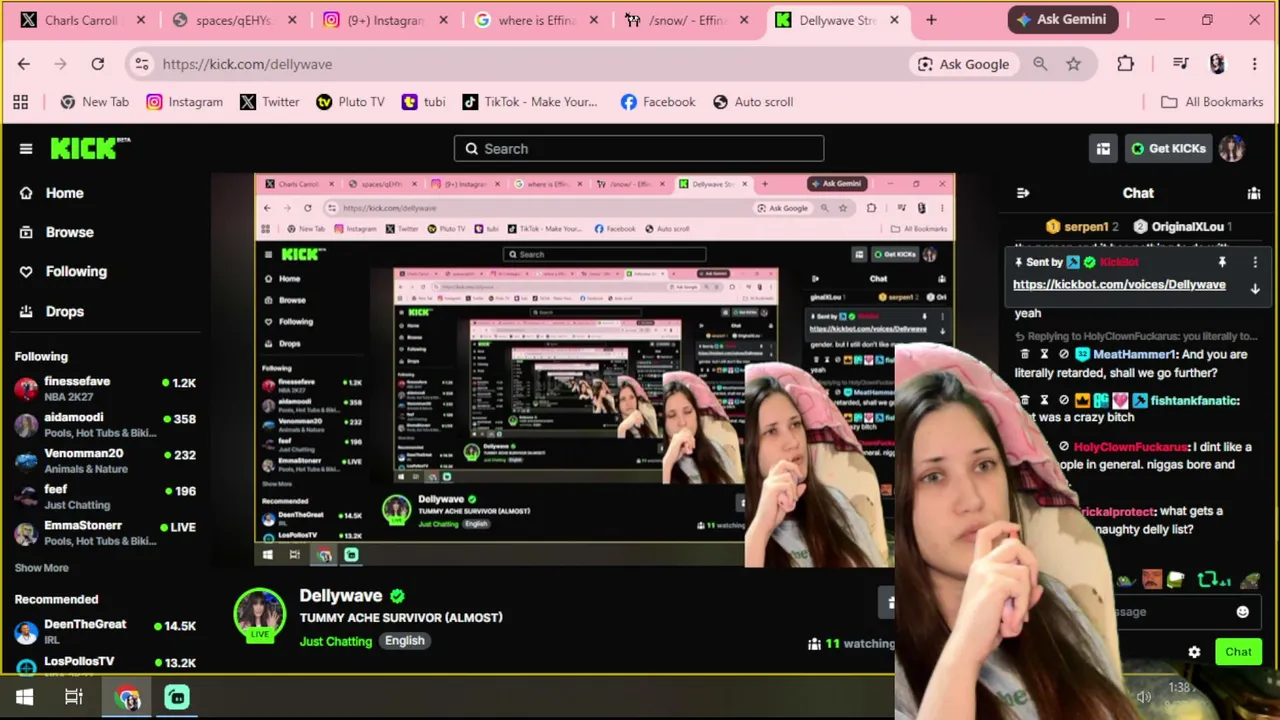Screen dimensions: 1280x720
Task: Open EmmaStonerr channel in Following list
Action: point(105,533)
